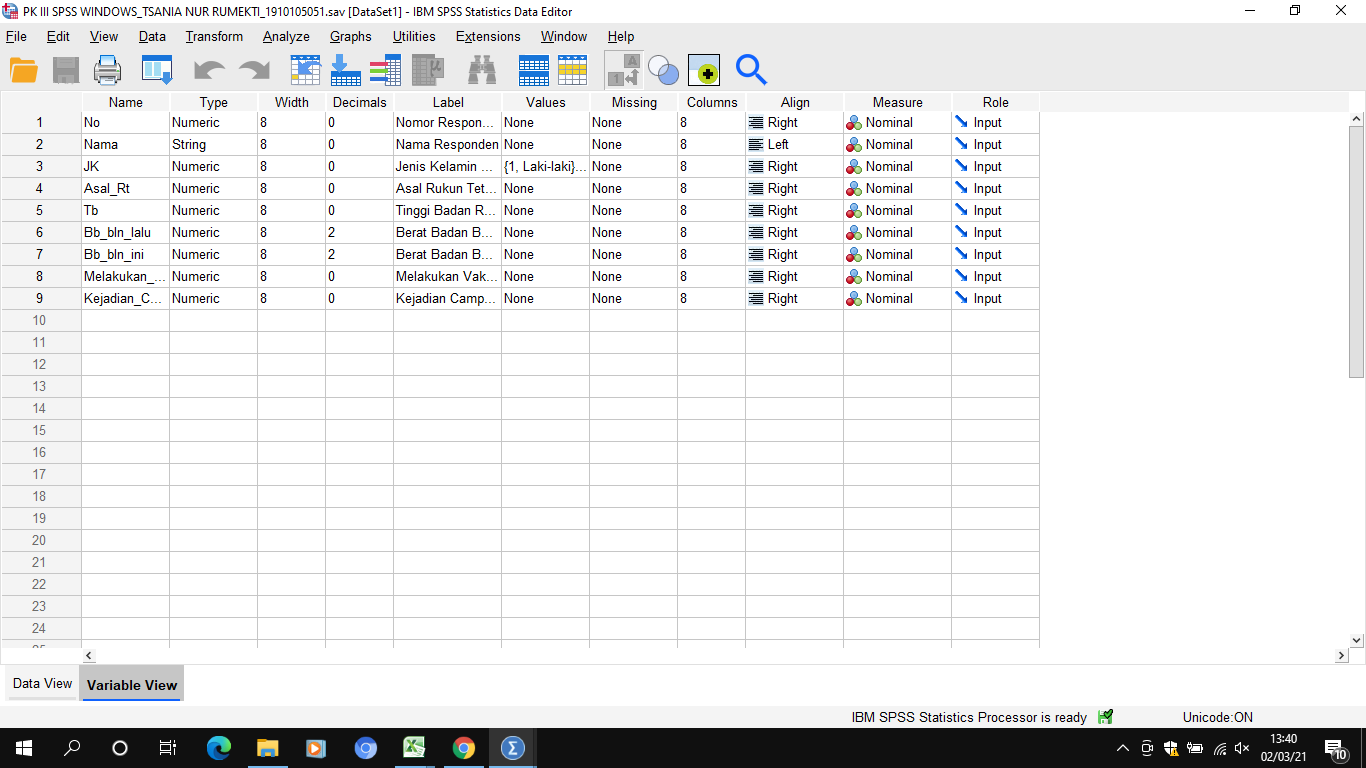Open Microsoft Edge from taskbar
Viewport: 1366px width, 768px height.
[x=218, y=748]
